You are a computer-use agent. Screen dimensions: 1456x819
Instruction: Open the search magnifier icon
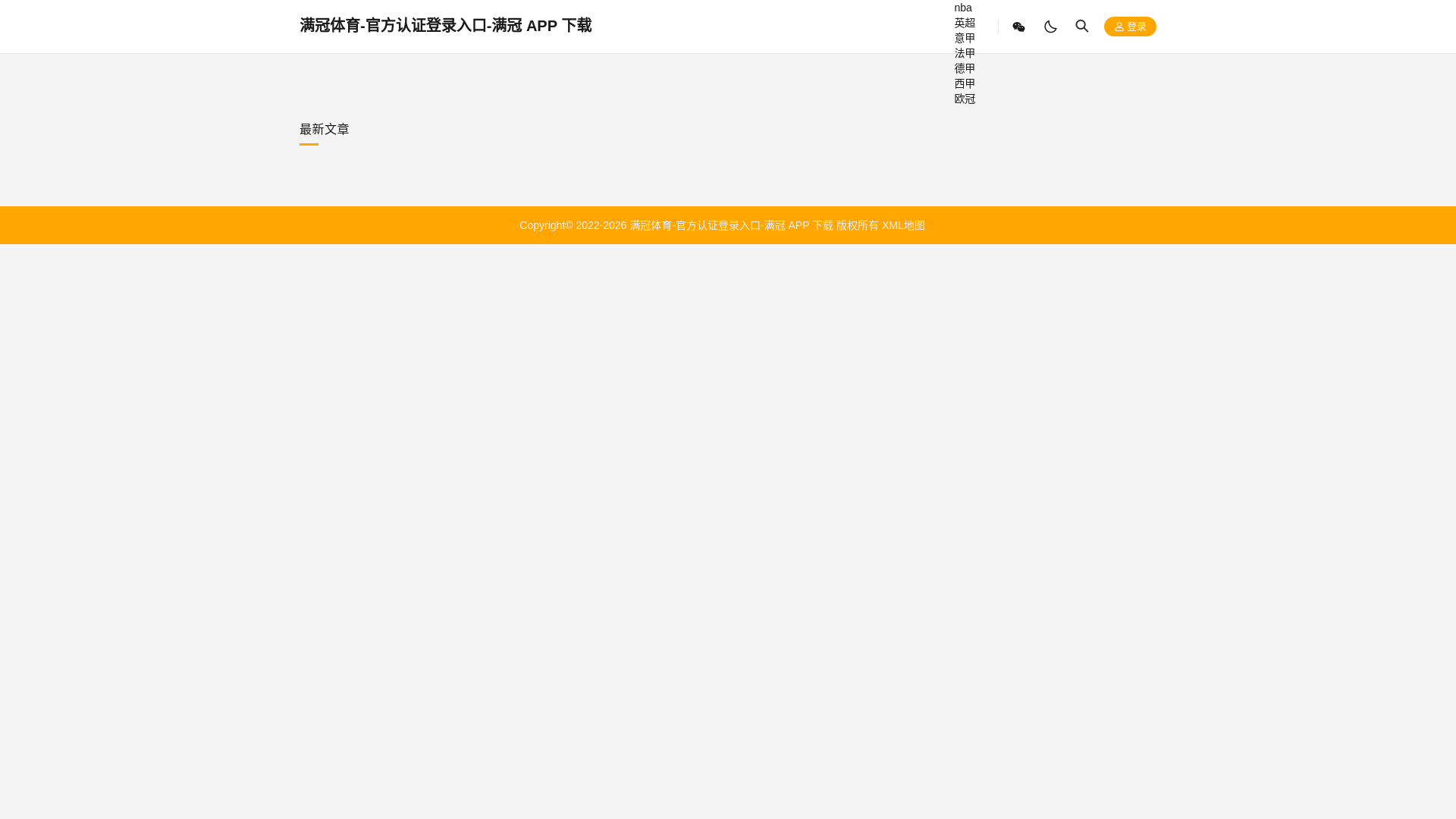click(1082, 27)
